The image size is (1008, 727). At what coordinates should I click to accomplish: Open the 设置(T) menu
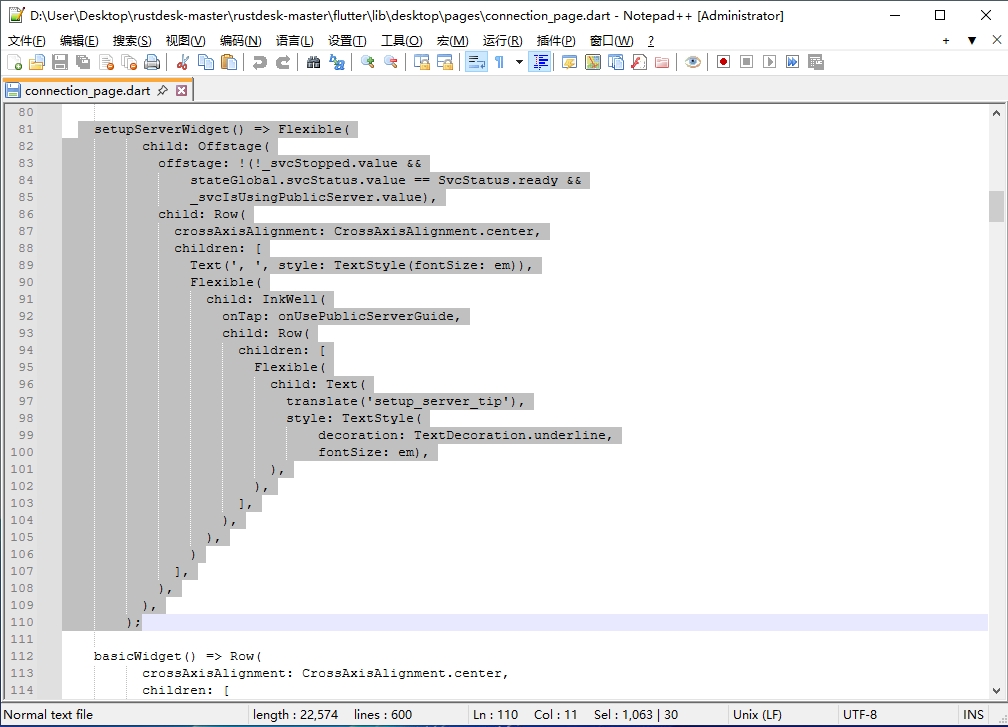347,41
